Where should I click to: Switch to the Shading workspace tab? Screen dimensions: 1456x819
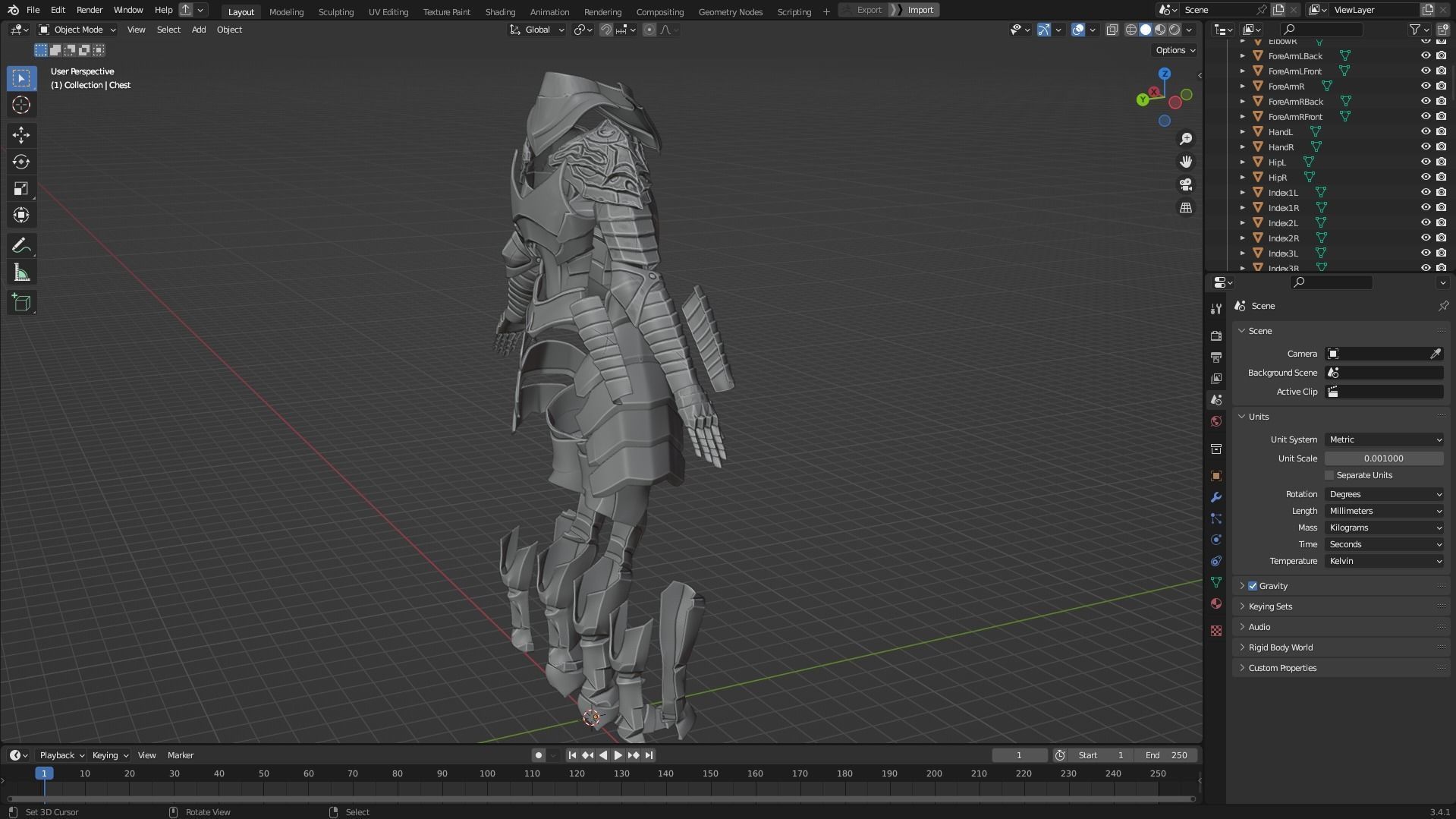499,11
